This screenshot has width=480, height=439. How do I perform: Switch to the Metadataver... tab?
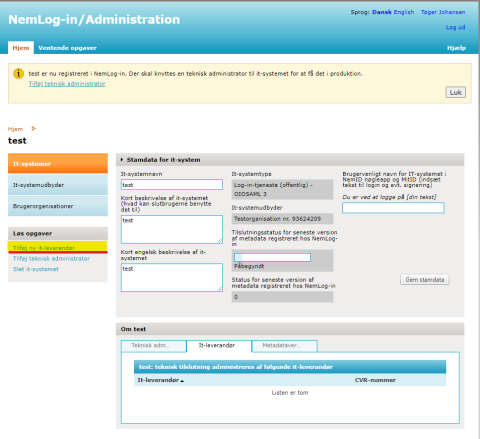coord(285,346)
